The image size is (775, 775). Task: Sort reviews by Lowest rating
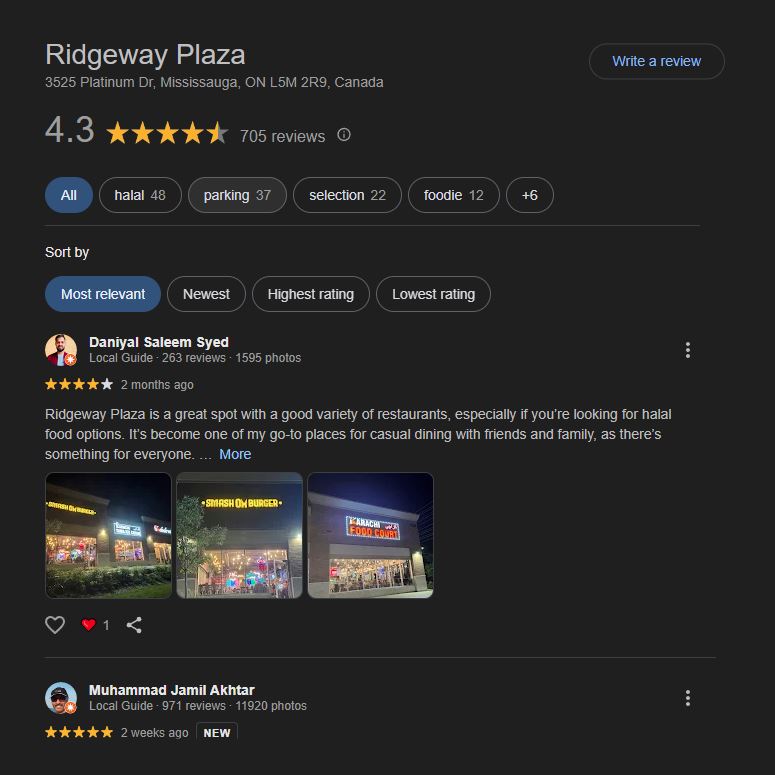click(433, 294)
